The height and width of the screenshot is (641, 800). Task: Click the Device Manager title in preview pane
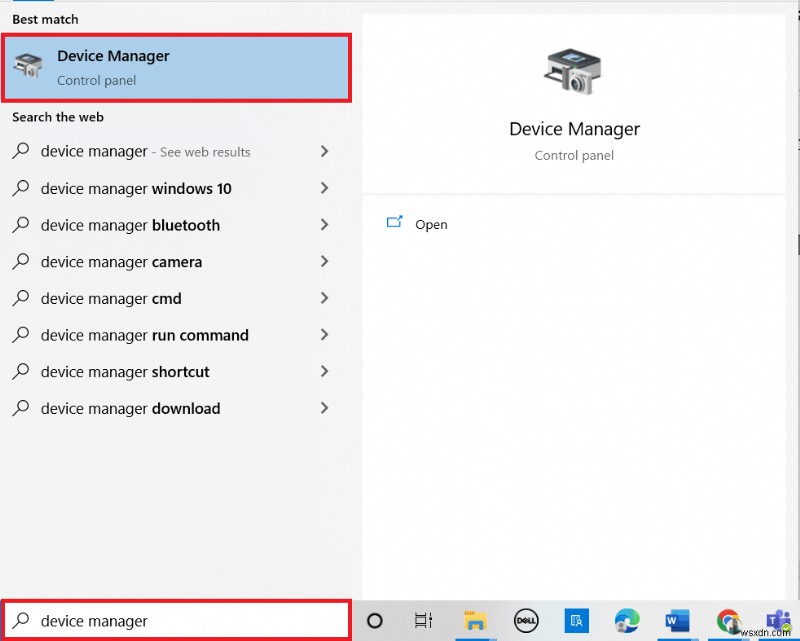[574, 129]
